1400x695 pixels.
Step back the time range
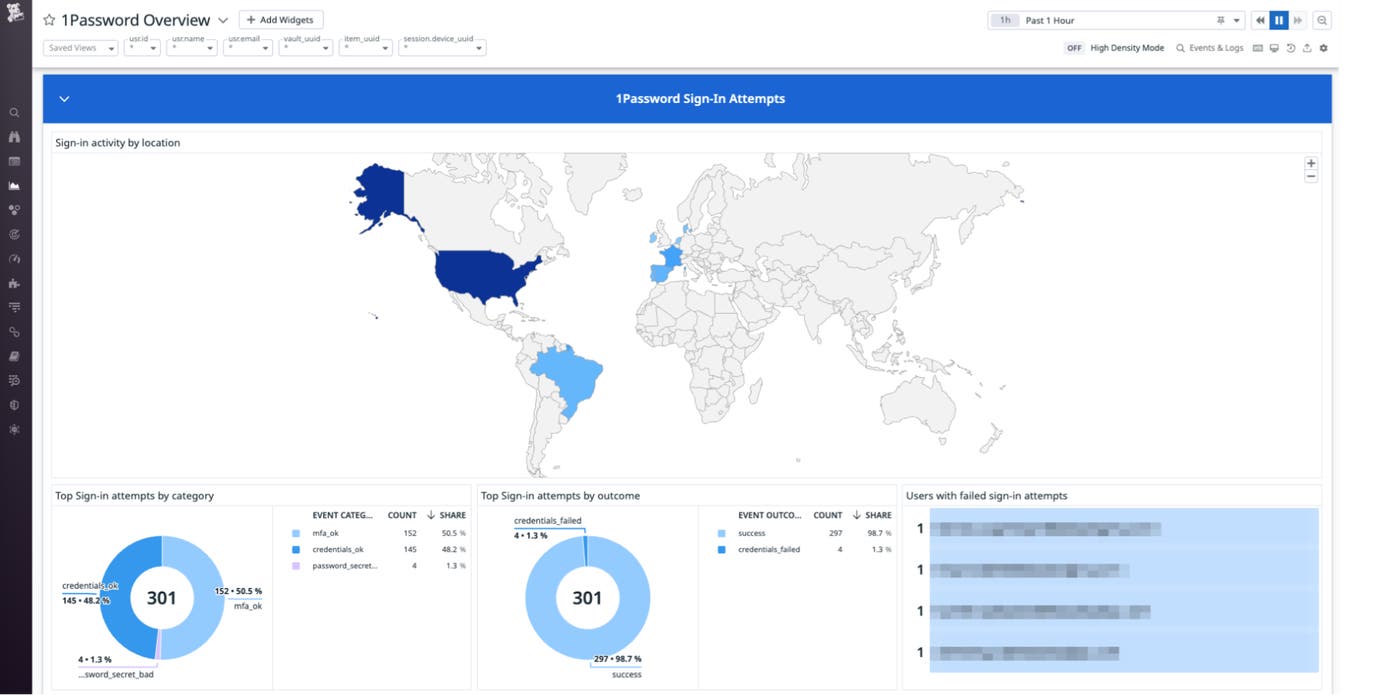(1260, 20)
